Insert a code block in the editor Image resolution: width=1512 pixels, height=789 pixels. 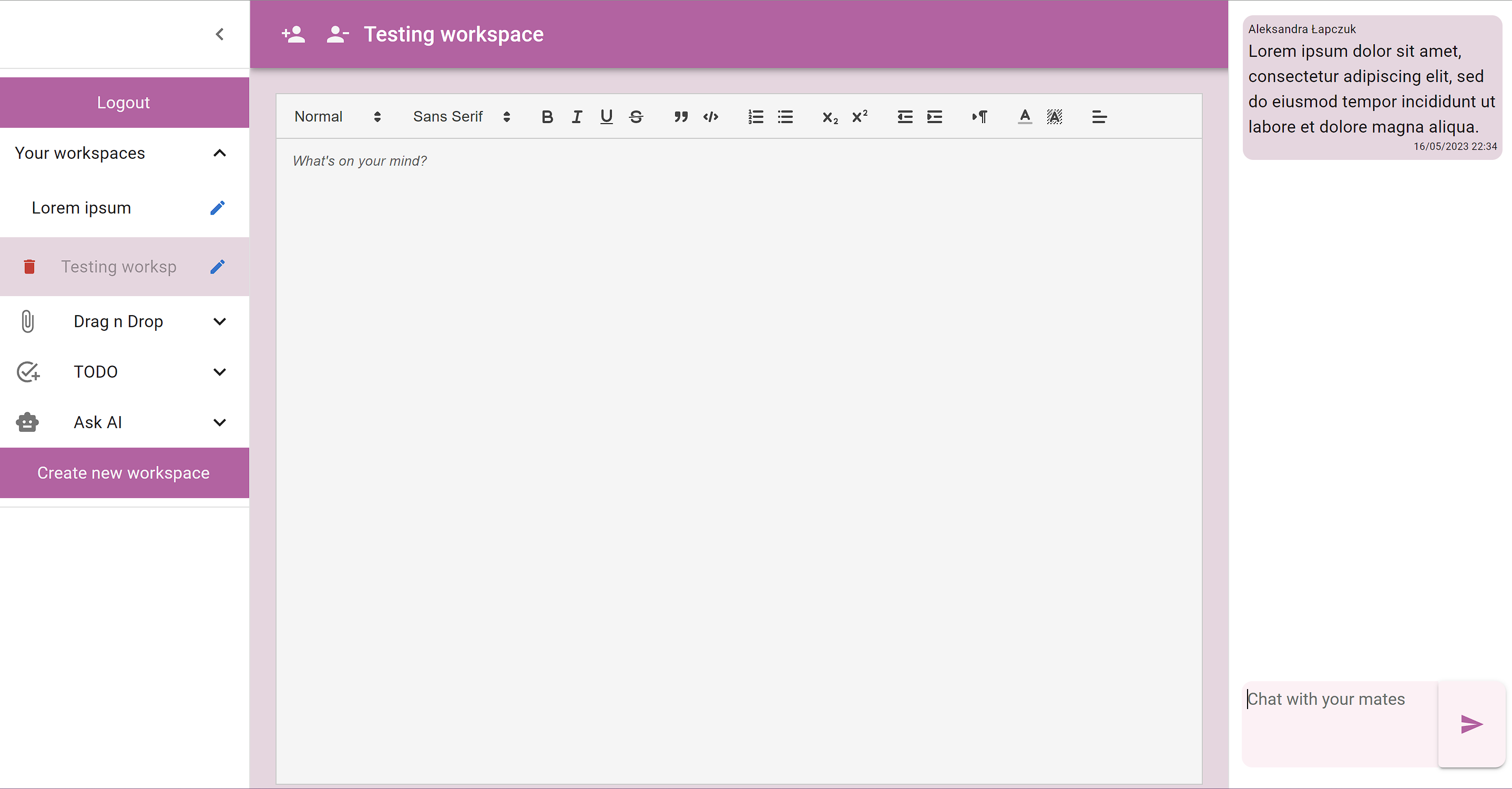click(x=711, y=117)
